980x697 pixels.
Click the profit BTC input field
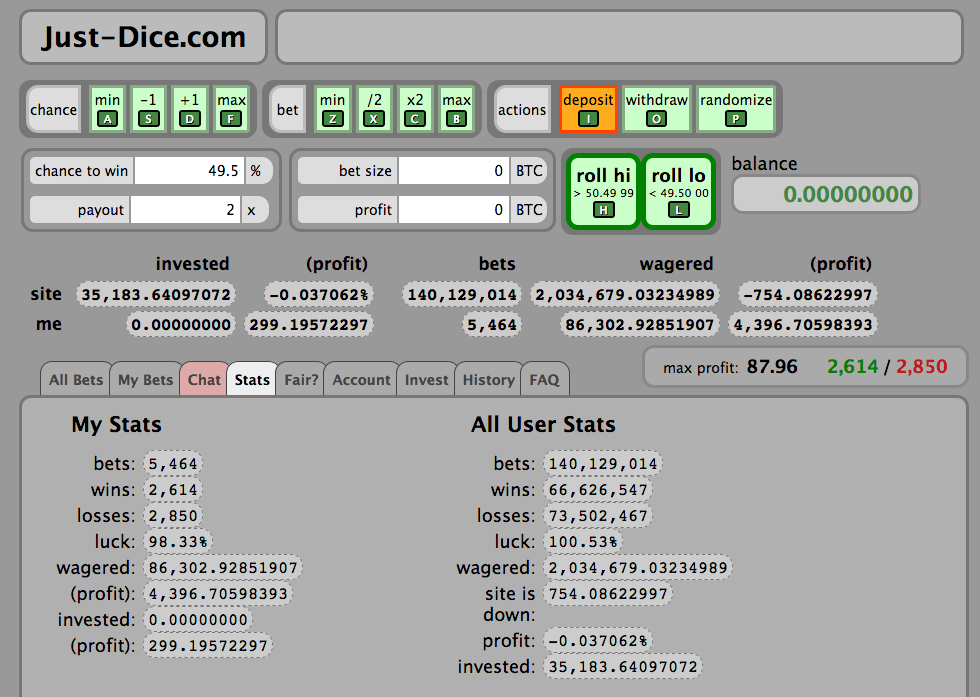[x=454, y=209]
